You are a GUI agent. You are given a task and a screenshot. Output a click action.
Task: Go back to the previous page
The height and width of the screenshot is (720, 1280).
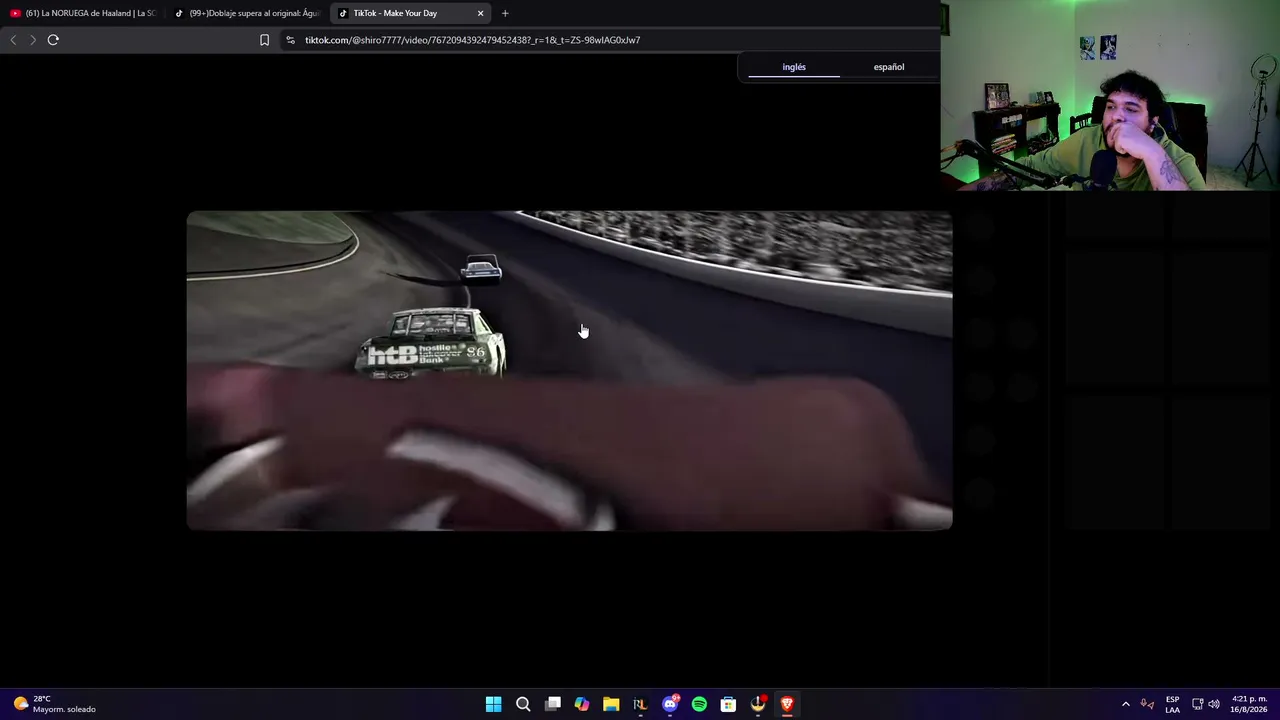(x=13, y=40)
